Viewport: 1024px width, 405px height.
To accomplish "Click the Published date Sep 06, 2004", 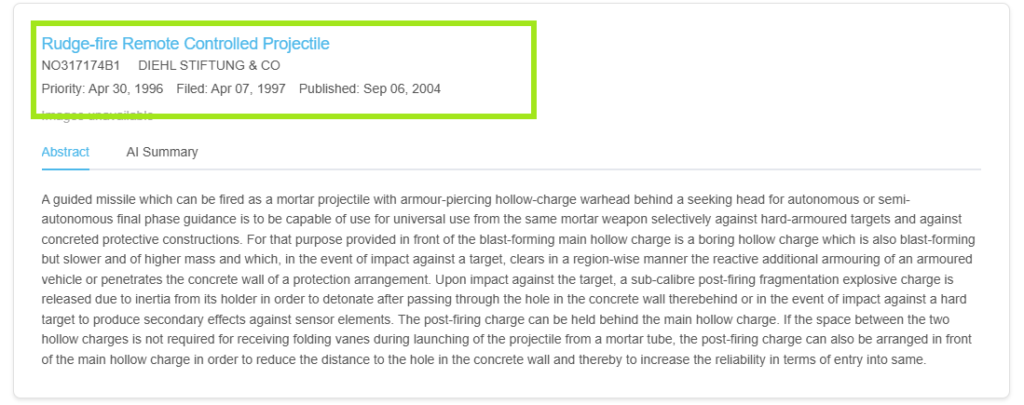I will pos(401,88).
